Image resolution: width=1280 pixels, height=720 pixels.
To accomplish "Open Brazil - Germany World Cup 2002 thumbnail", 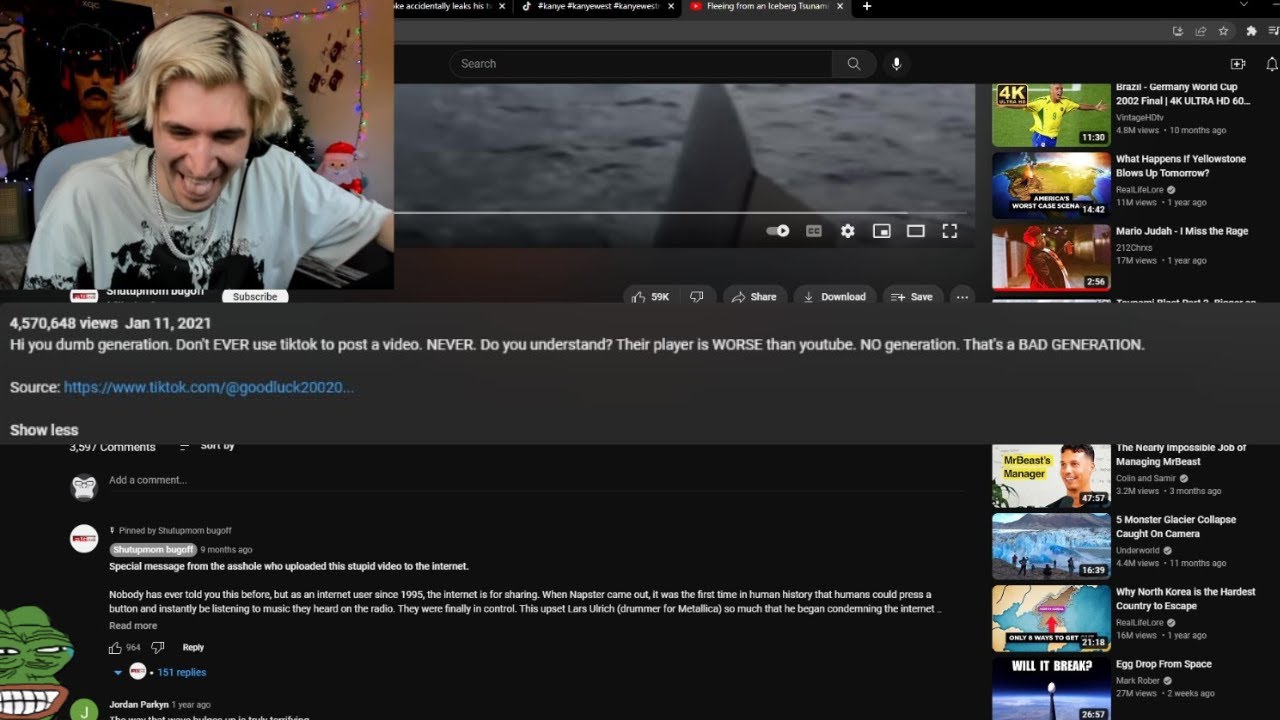I will (x=1051, y=115).
